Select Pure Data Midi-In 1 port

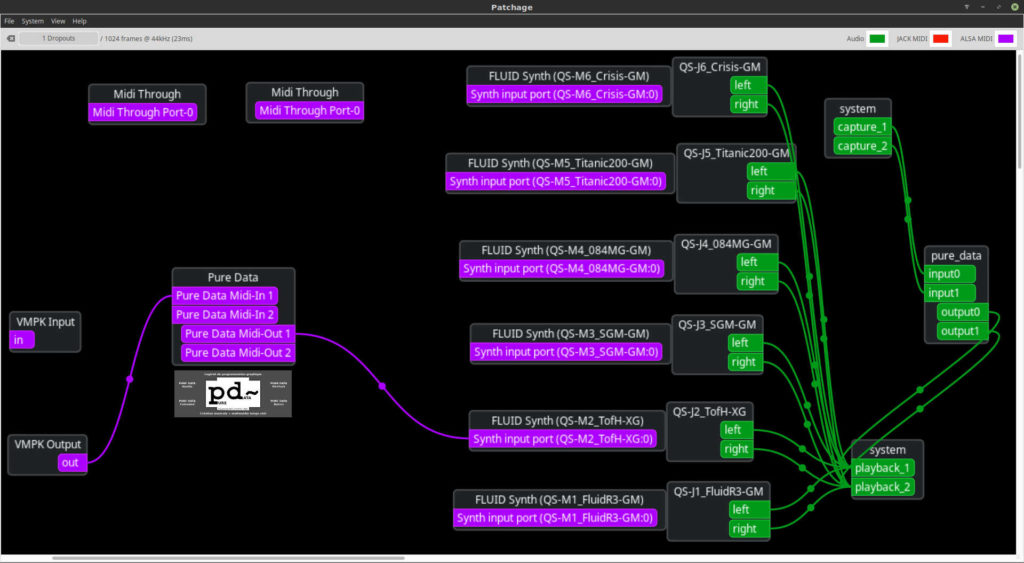[x=225, y=295]
